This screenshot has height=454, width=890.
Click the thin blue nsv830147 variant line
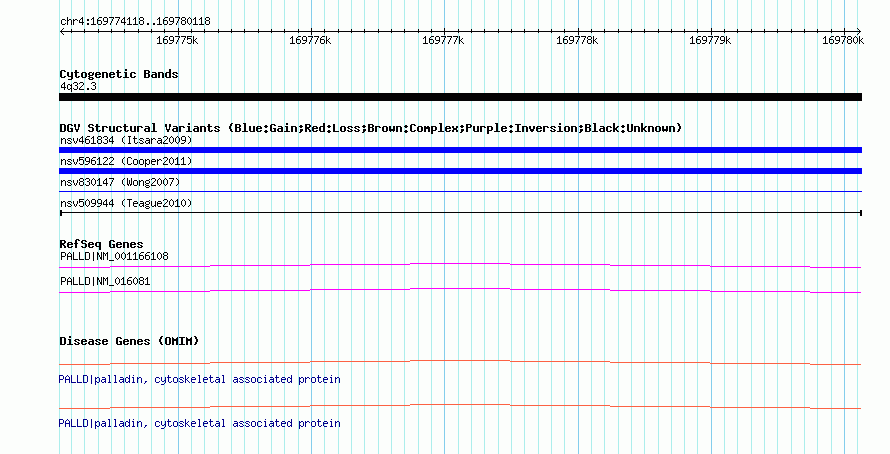click(460, 192)
